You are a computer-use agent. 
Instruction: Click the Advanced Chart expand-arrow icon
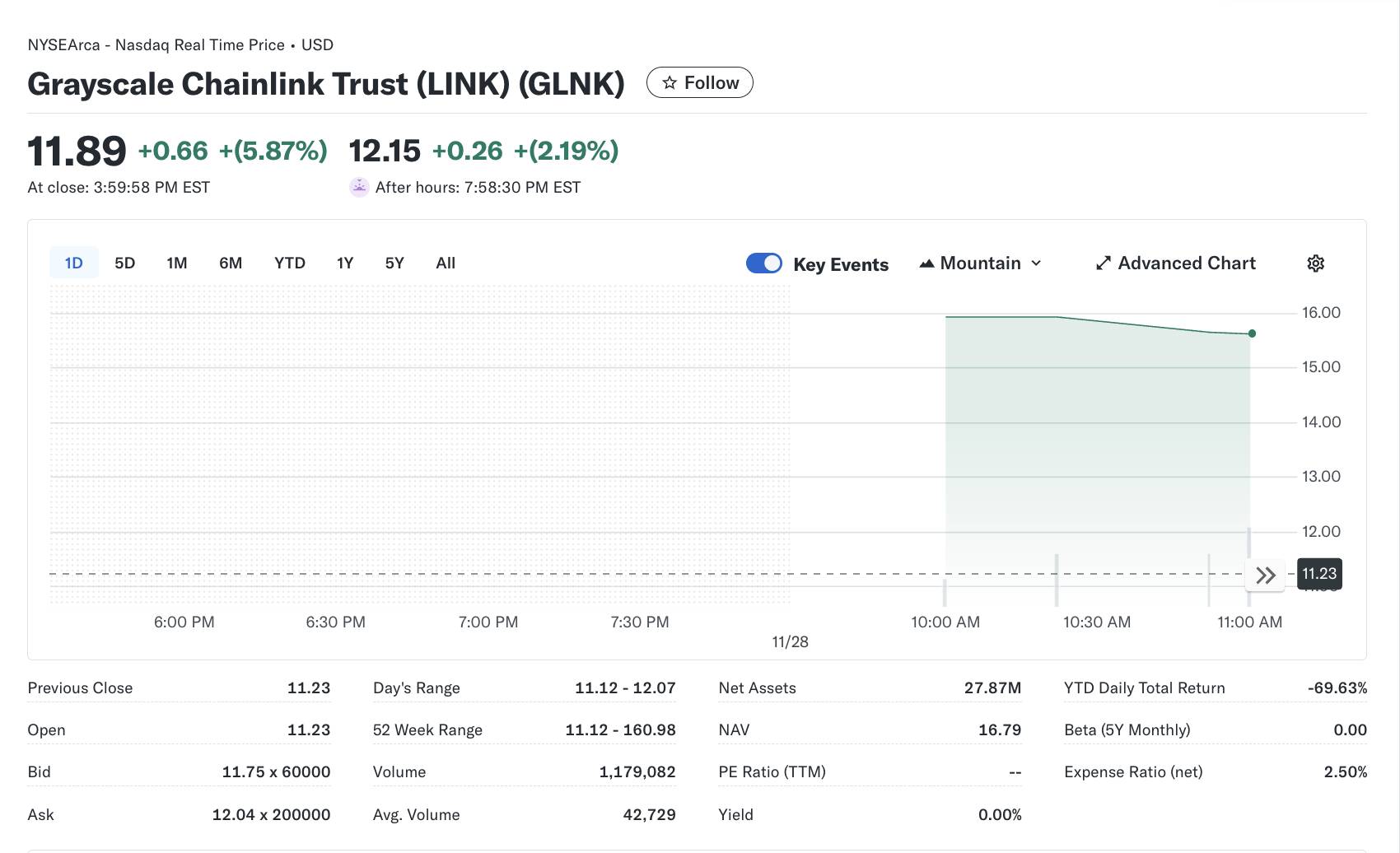click(x=1104, y=263)
